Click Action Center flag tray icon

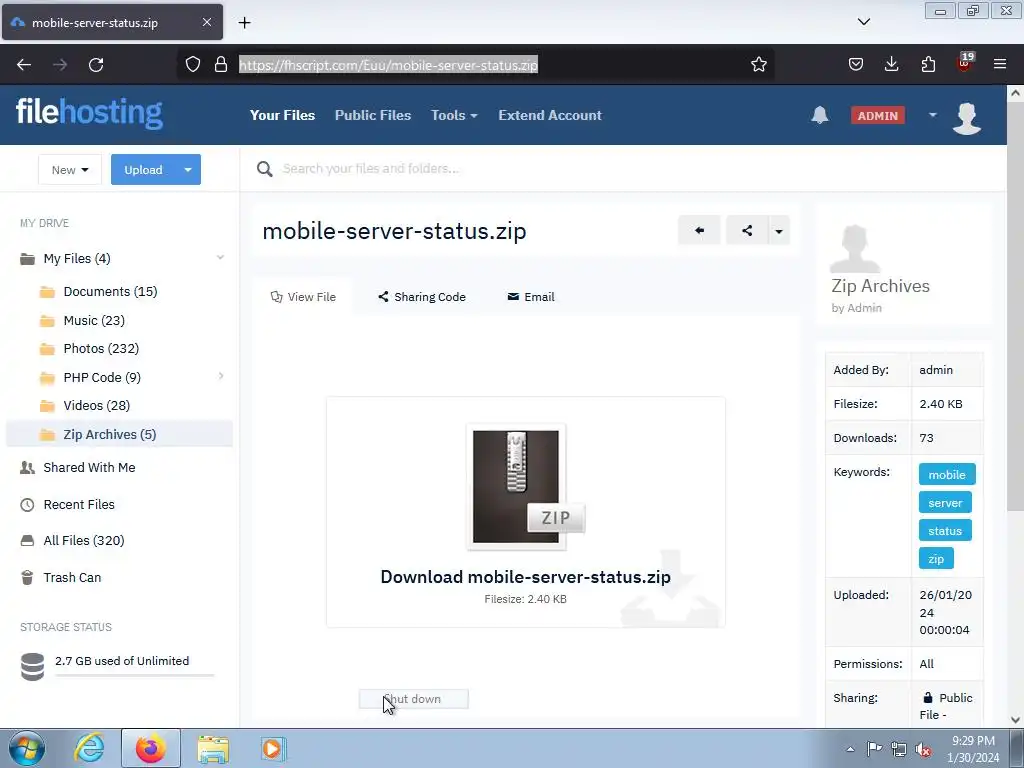click(874, 749)
